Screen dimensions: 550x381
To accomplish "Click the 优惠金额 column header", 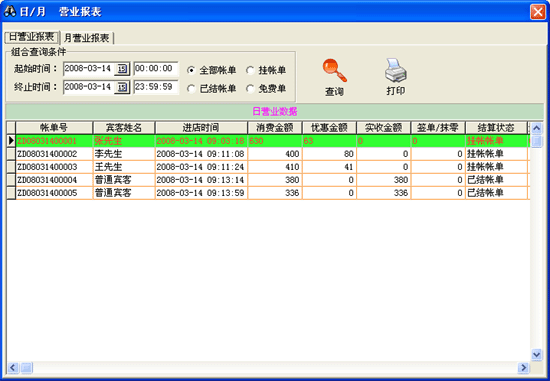I will [x=329, y=128].
